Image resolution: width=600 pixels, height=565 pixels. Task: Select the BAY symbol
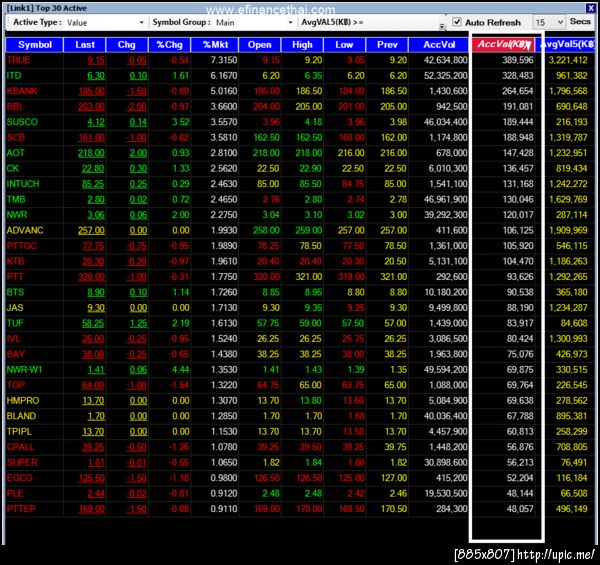(16, 354)
